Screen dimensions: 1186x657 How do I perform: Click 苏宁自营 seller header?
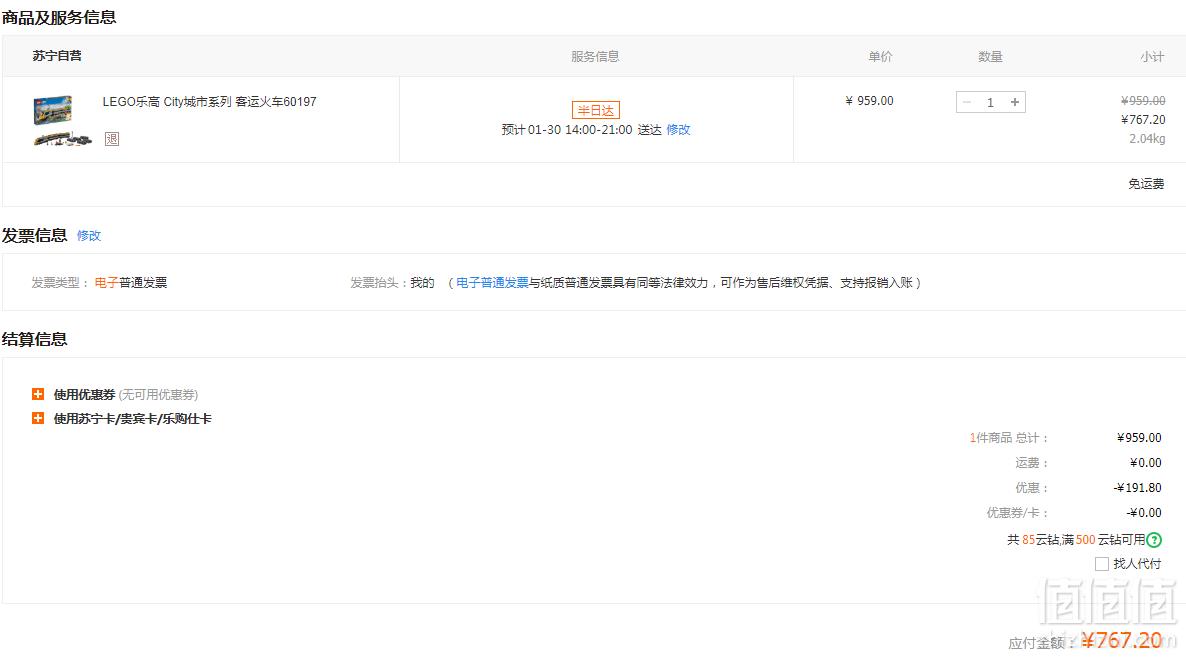click(x=57, y=56)
